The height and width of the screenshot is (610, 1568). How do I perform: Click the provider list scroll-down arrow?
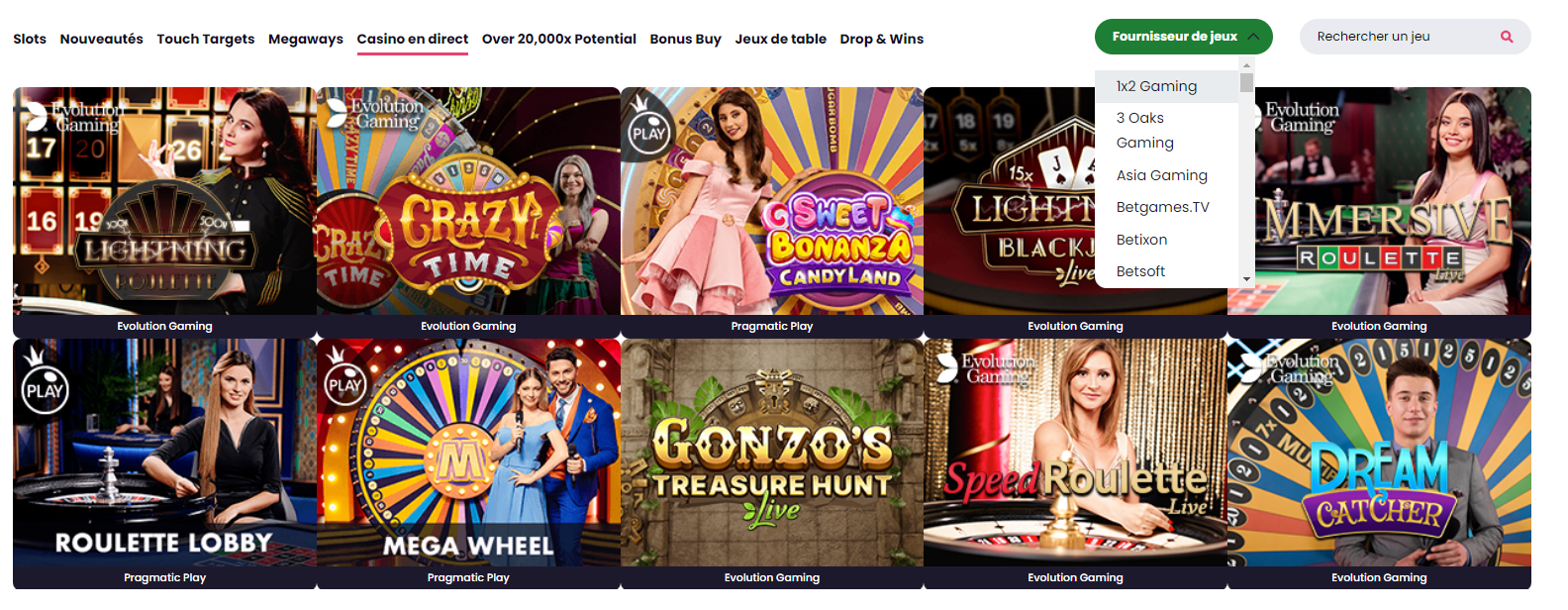click(x=1246, y=280)
